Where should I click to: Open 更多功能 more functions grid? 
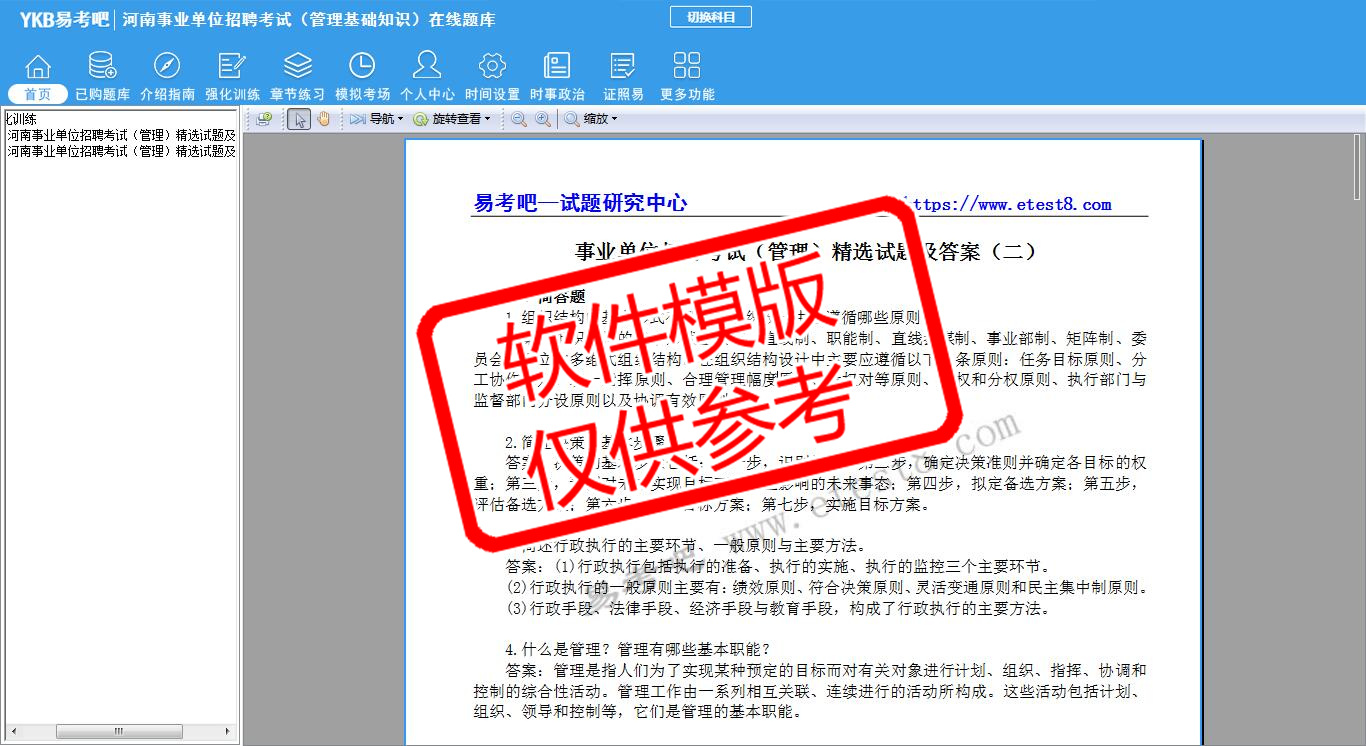[x=687, y=76]
